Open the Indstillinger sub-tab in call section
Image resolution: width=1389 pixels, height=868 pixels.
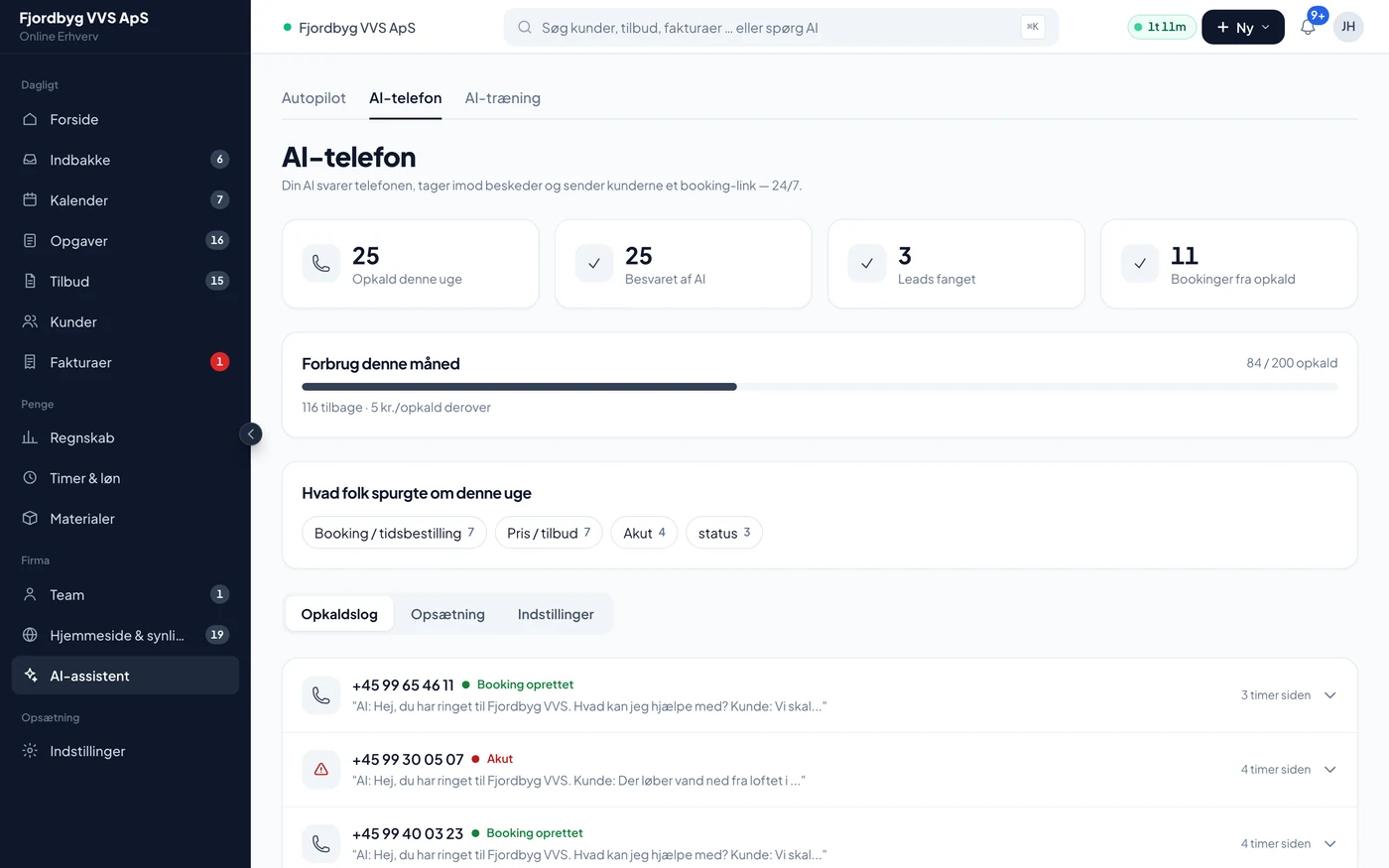pos(556,614)
